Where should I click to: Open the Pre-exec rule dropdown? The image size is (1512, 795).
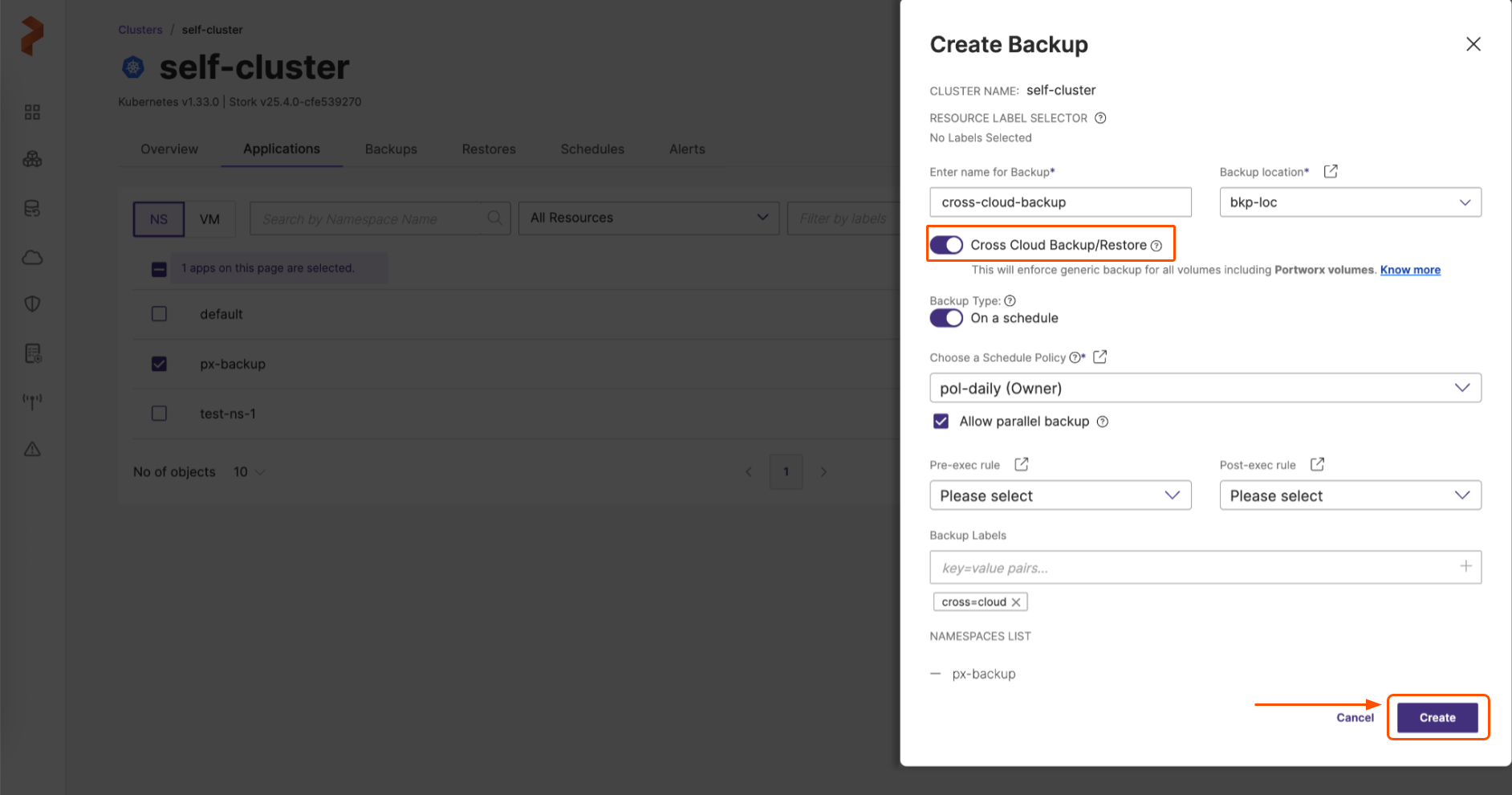[x=1059, y=495]
